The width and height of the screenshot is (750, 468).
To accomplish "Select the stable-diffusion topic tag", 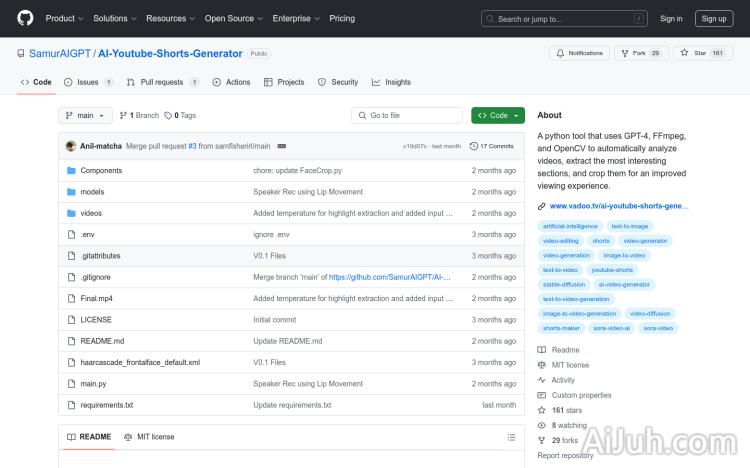I will tap(564, 284).
